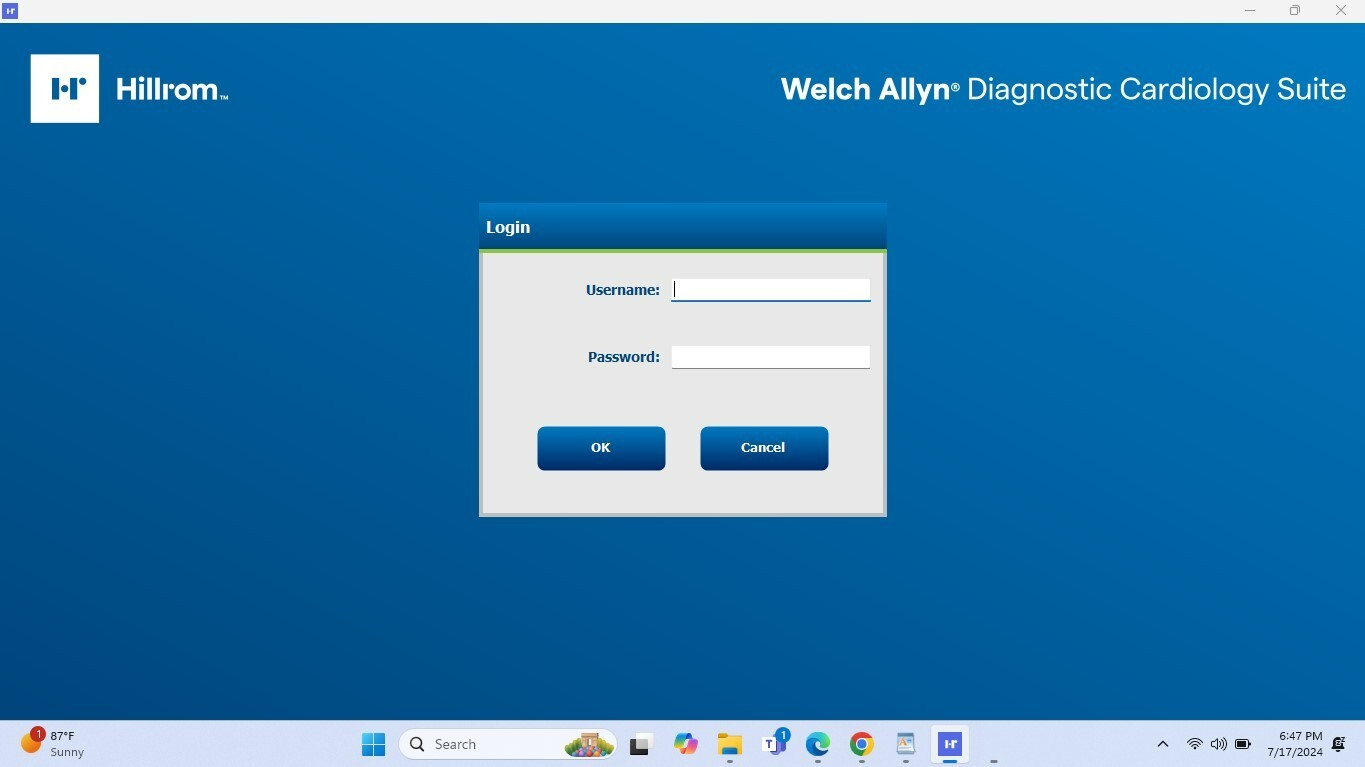Click the taskbar Search box
Image resolution: width=1365 pixels, height=767 pixels.
[509, 744]
